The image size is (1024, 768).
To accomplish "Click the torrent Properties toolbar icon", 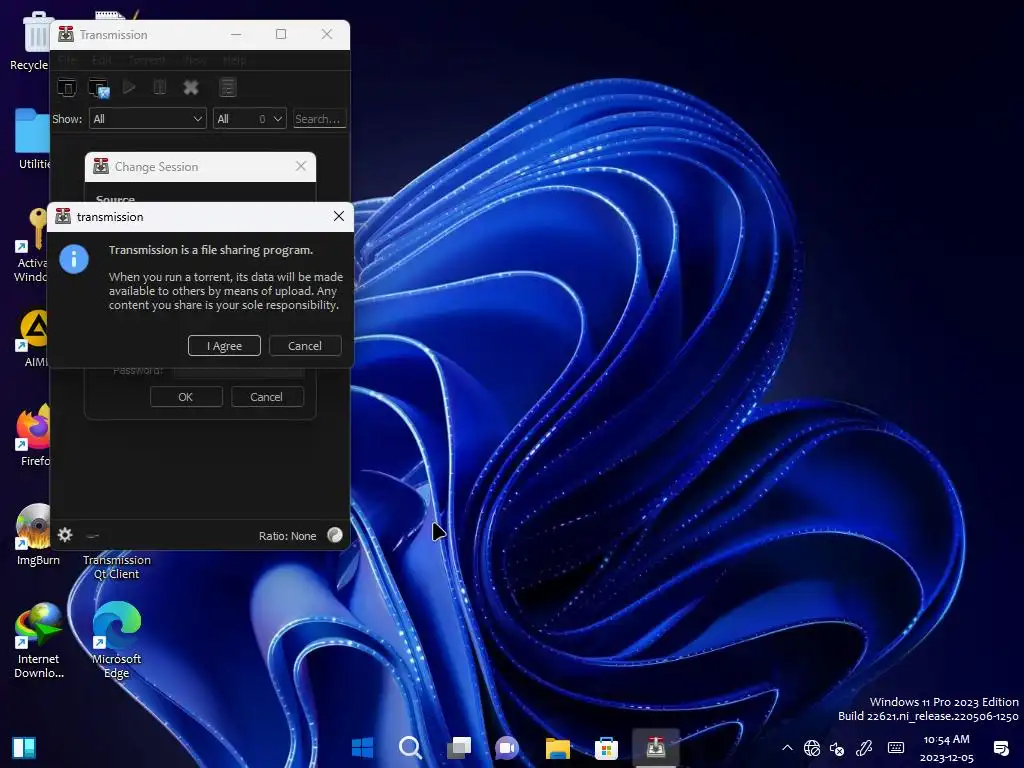I will tap(227, 87).
